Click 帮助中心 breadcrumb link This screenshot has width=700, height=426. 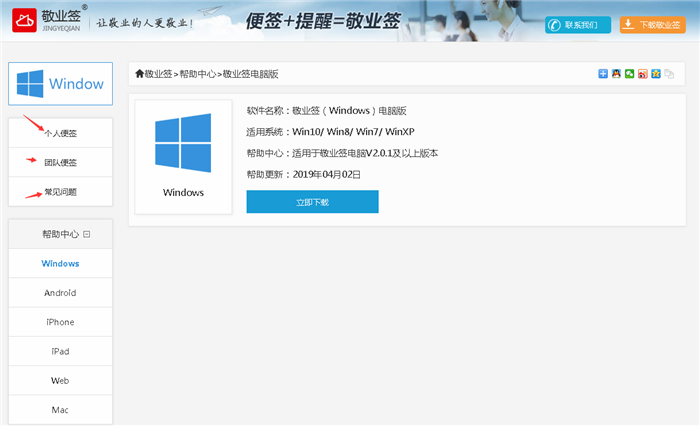point(198,74)
